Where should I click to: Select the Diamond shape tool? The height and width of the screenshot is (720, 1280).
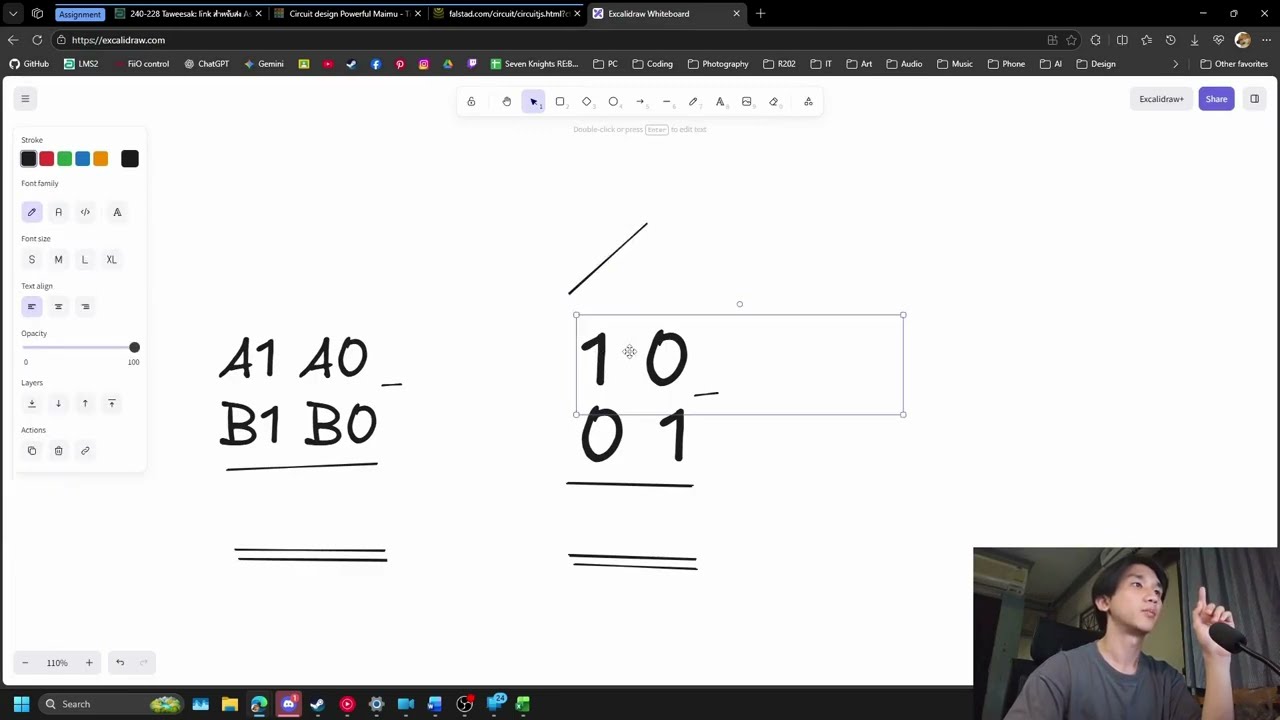(x=587, y=101)
